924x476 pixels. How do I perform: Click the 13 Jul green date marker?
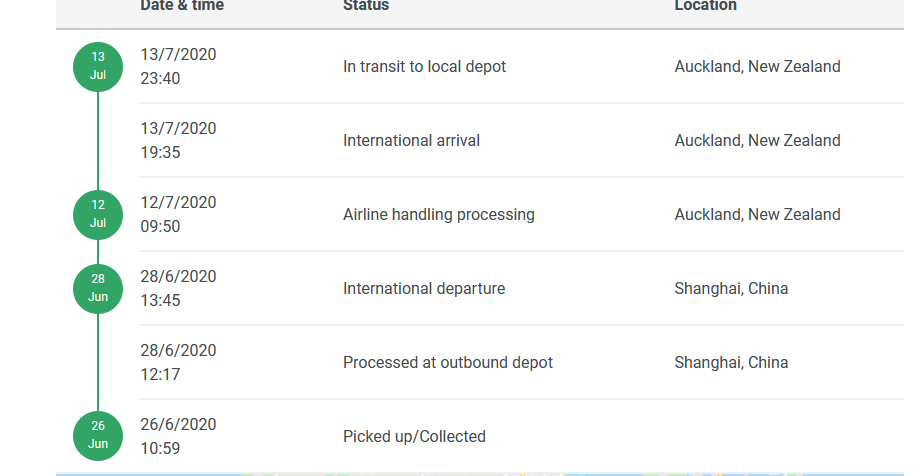click(98, 67)
